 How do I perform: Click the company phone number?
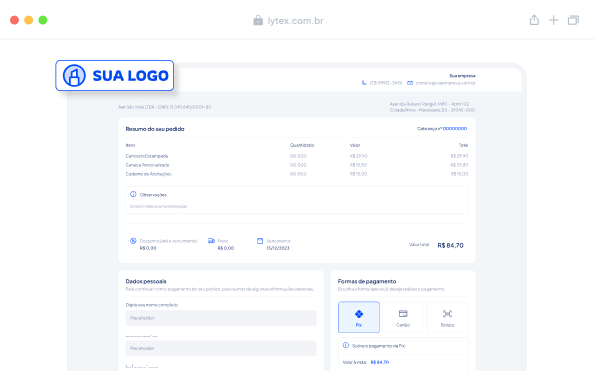pos(386,83)
